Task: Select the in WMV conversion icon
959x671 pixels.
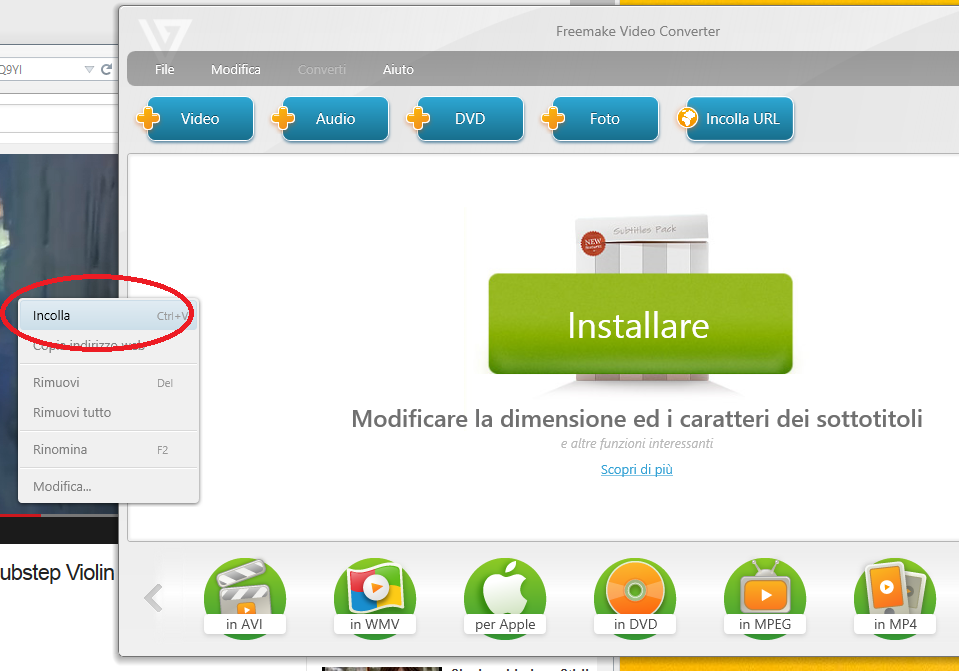Action: [375, 598]
